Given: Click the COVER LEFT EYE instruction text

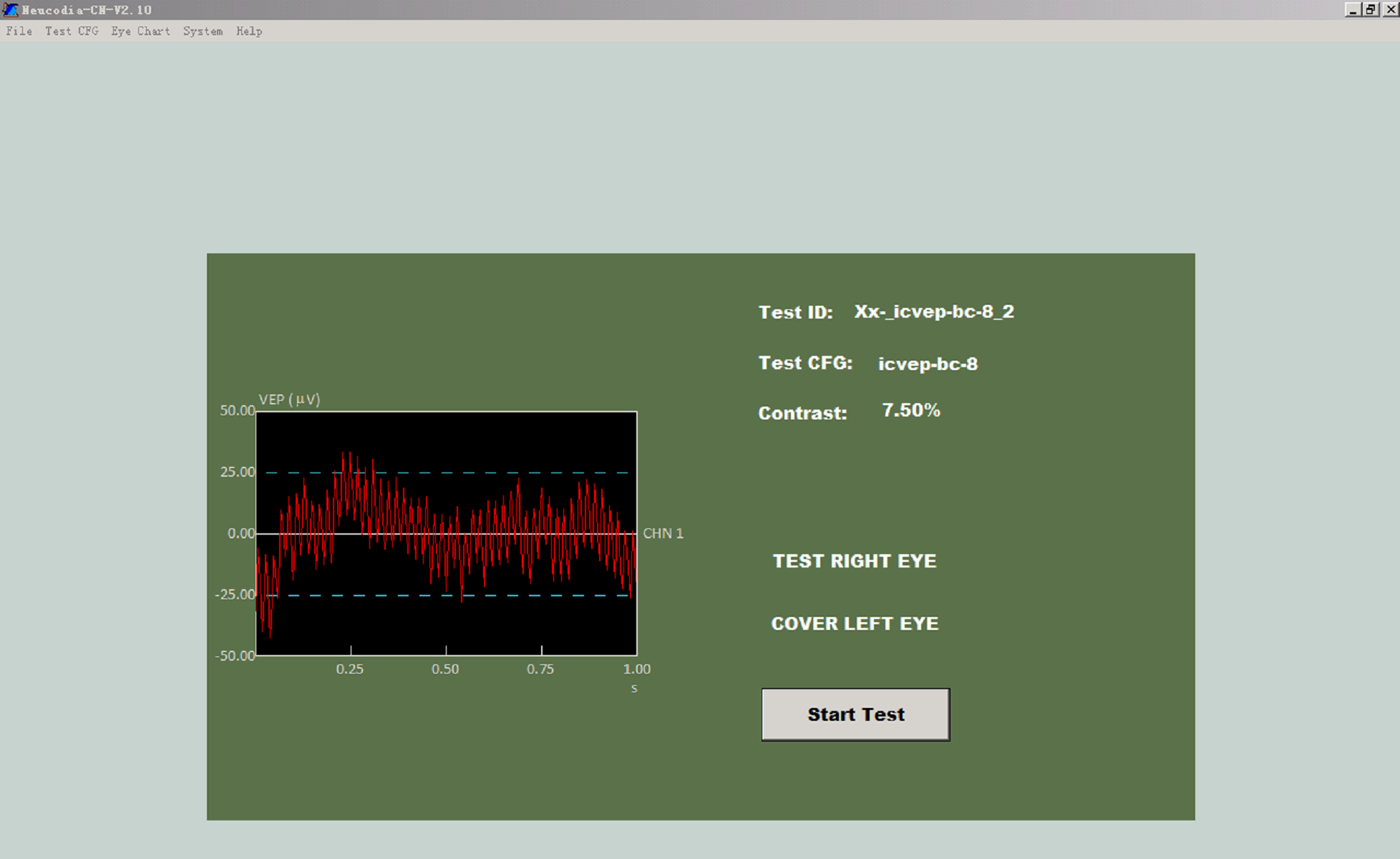Looking at the screenshot, I should tap(855, 623).
